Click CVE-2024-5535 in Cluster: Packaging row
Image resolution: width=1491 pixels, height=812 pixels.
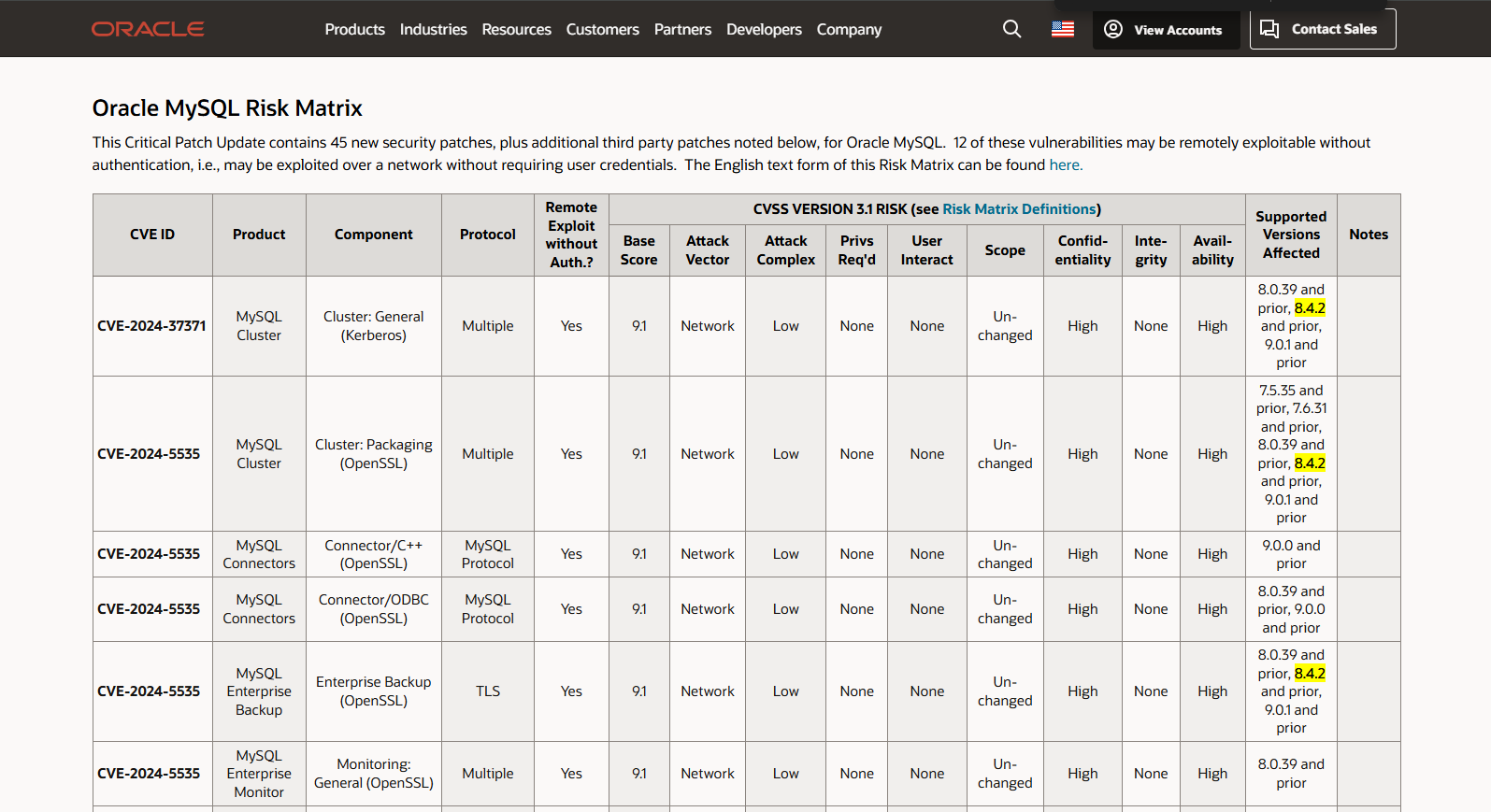[152, 454]
